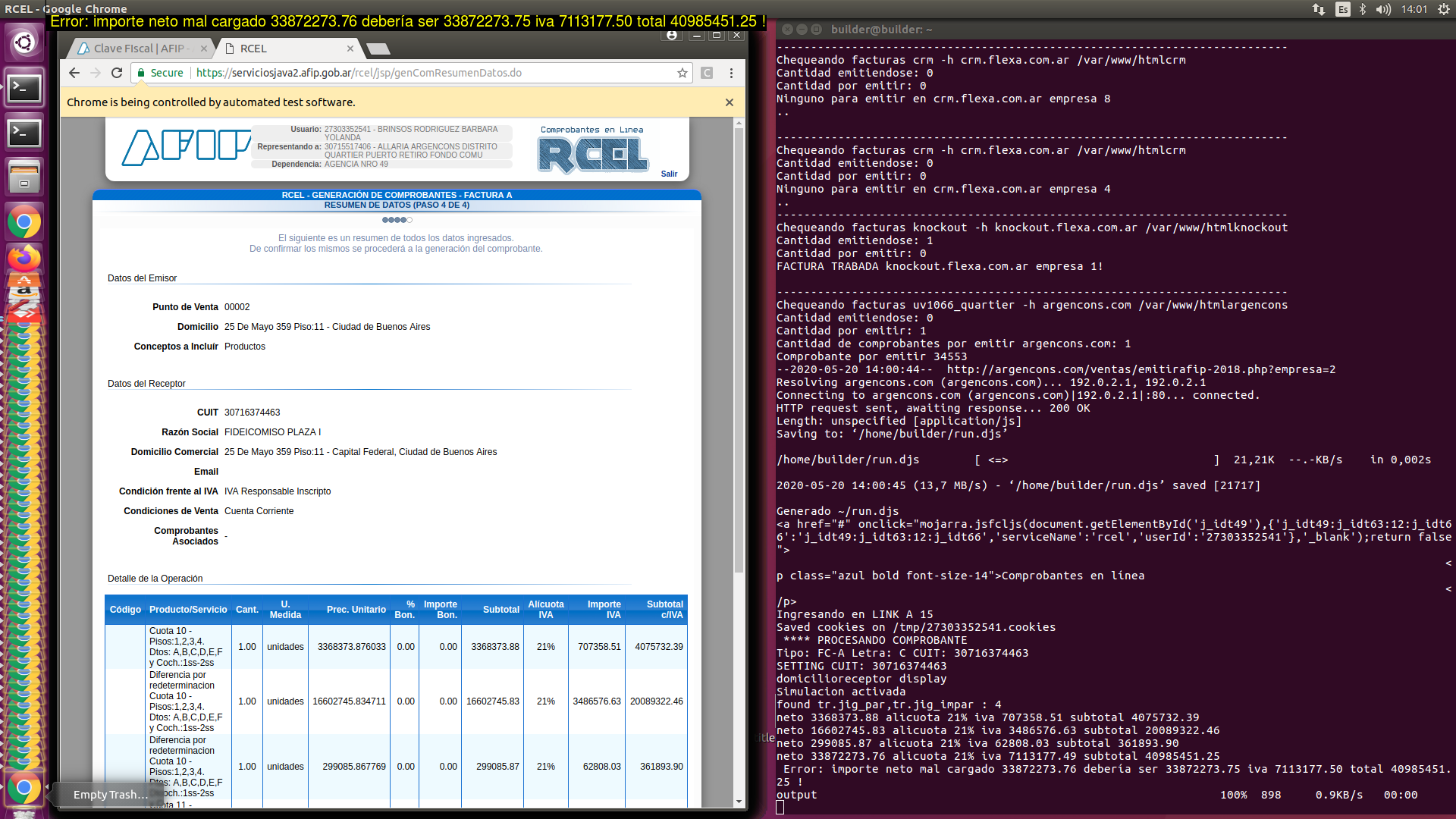Click the terminal line Simulacion activada

click(x=840, y=692)
